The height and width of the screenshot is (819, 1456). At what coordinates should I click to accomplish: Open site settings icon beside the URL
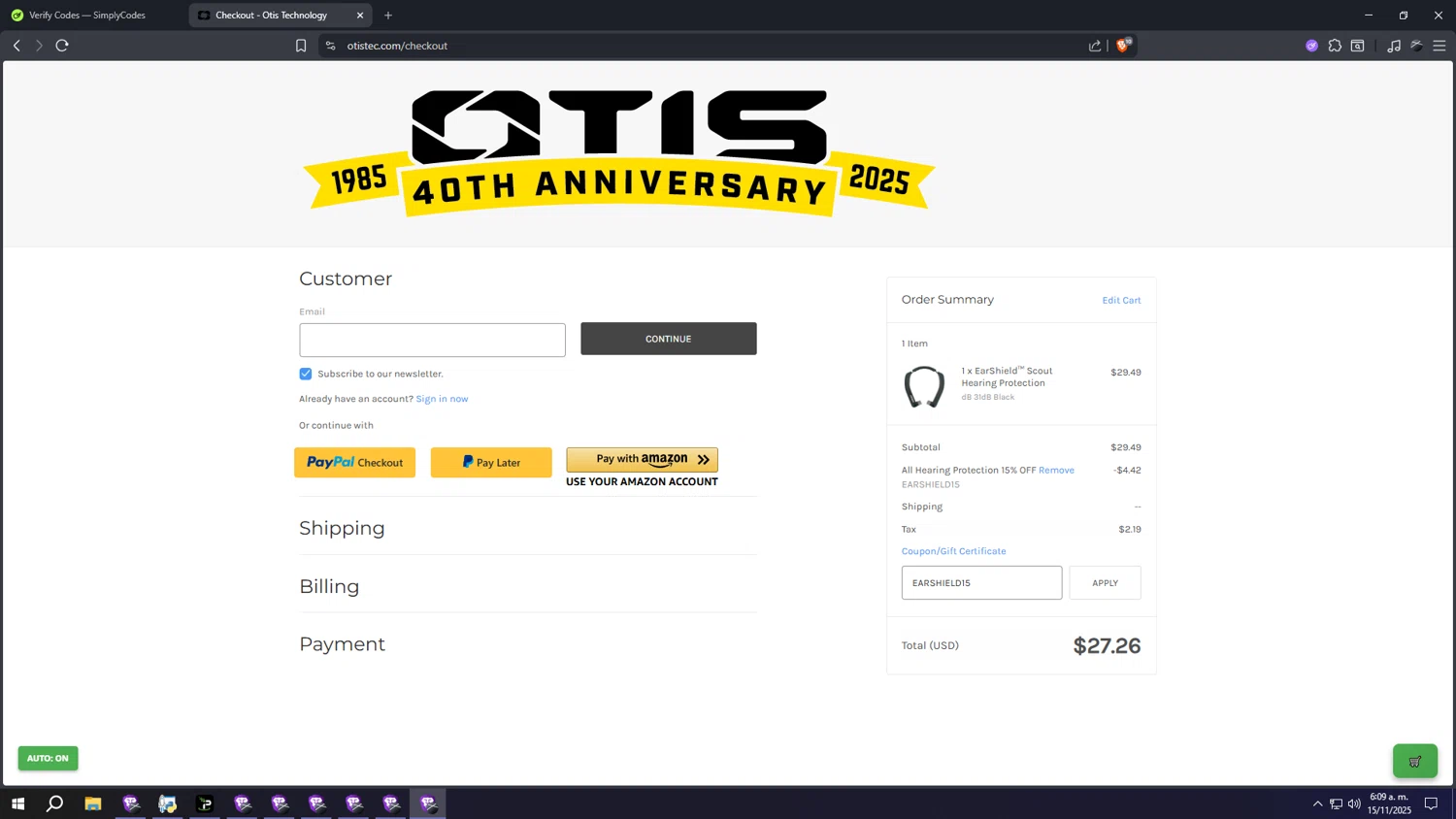point(330,46)
